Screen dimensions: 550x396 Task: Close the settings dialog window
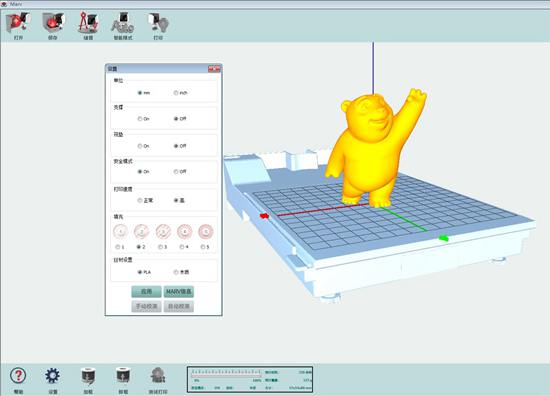coord(214,69)
